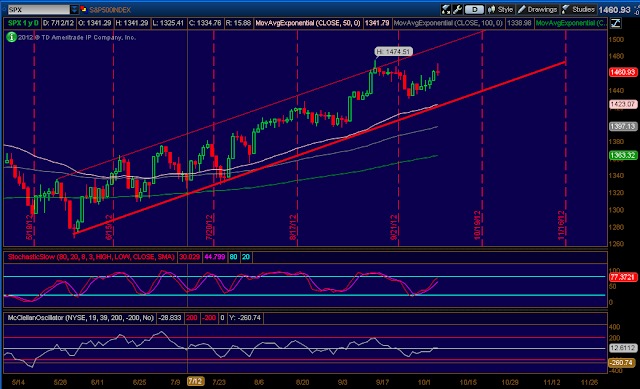Screen dimensions: 640x389
Task: Click the 1338.98 EMA value
Action: pyautogui.click(x=519, y=23)
